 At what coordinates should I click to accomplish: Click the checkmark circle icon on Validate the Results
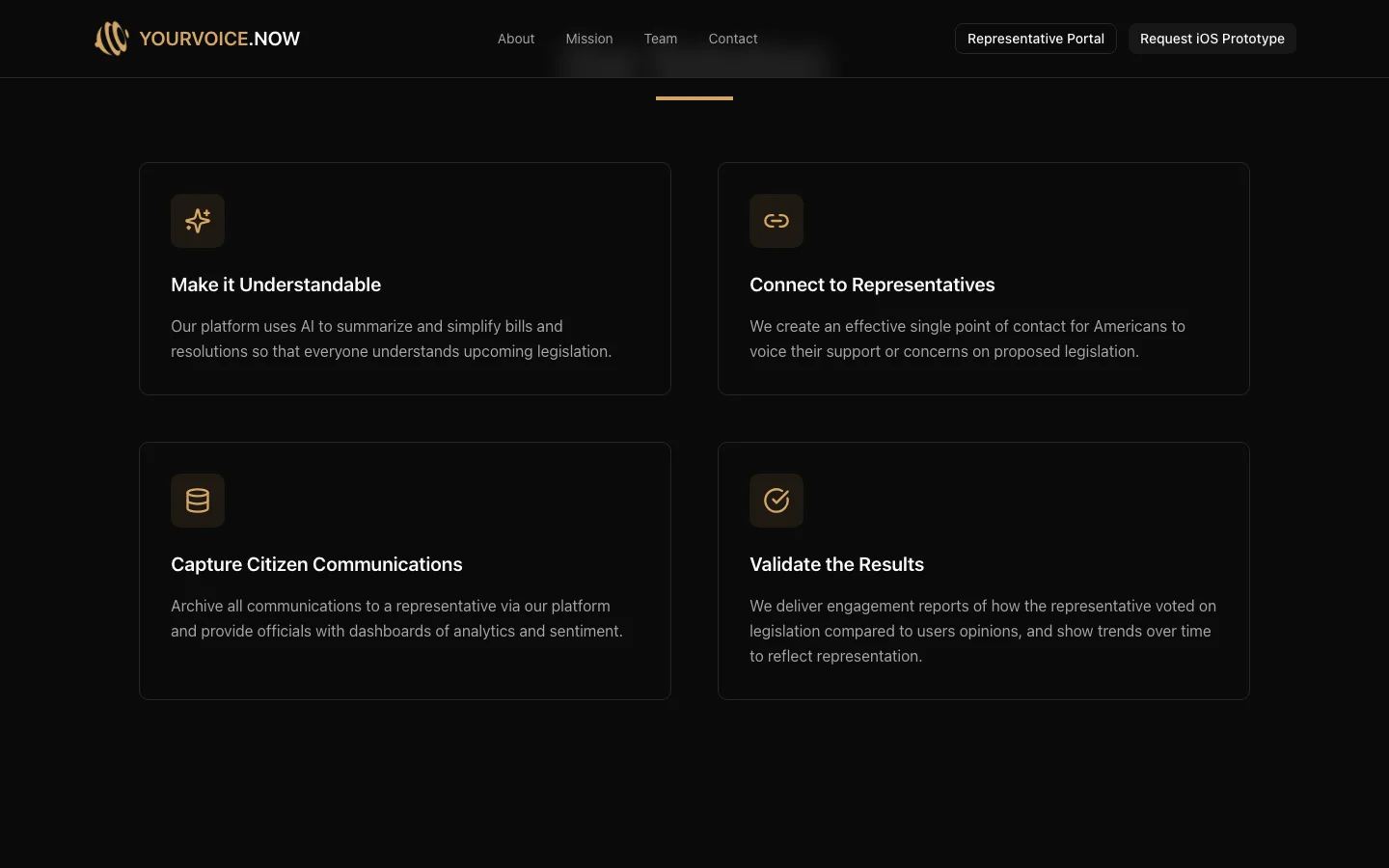coord(776,501)
